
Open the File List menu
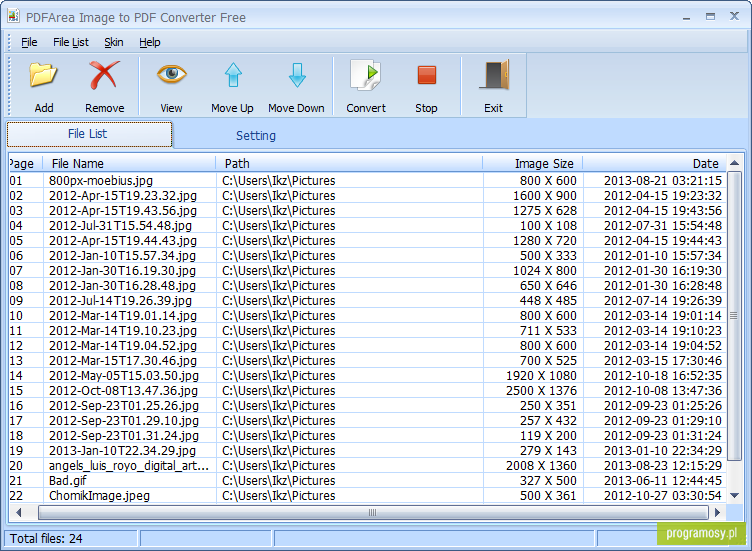[x=70, y=42]
